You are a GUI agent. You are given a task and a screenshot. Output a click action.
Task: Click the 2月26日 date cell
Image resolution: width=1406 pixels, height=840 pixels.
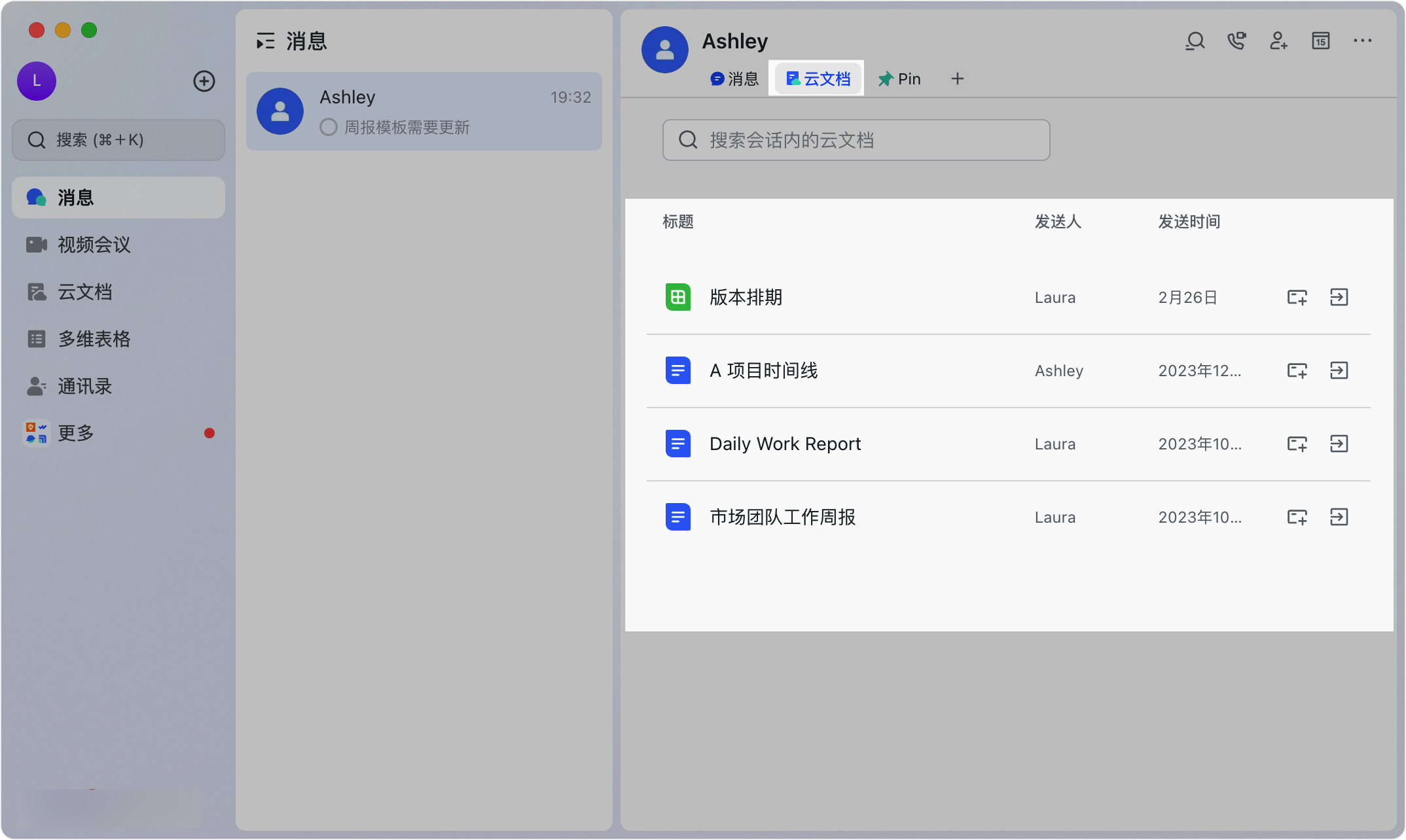point(1187,298)
